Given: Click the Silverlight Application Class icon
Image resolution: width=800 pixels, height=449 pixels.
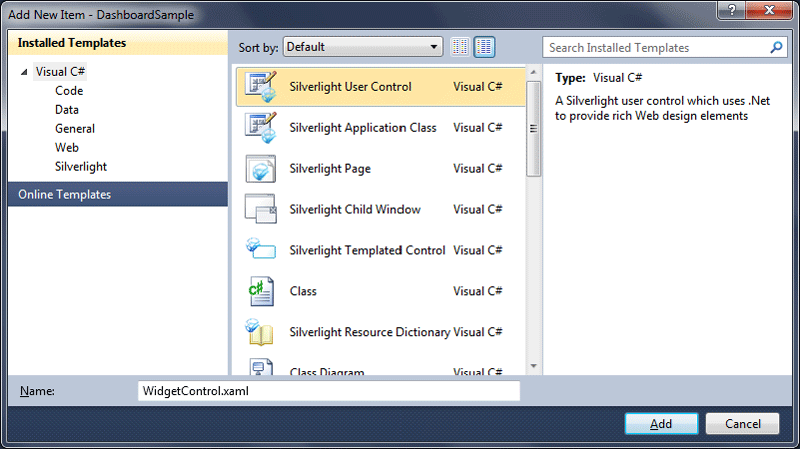Looking at the screenshot, I should pos(260,128).
